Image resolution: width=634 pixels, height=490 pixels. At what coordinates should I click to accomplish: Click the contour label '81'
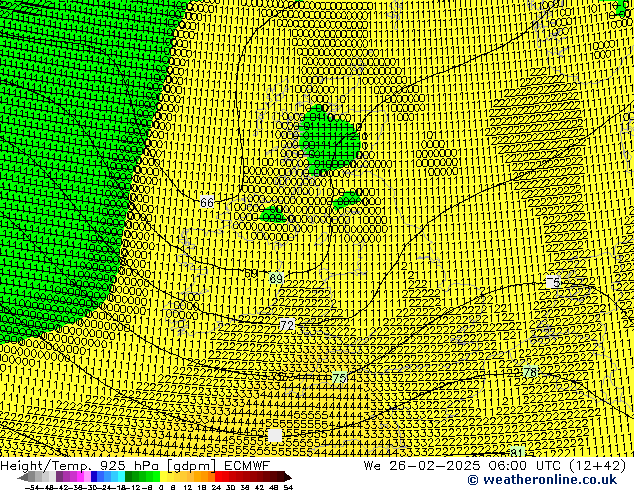coord(517,452)
